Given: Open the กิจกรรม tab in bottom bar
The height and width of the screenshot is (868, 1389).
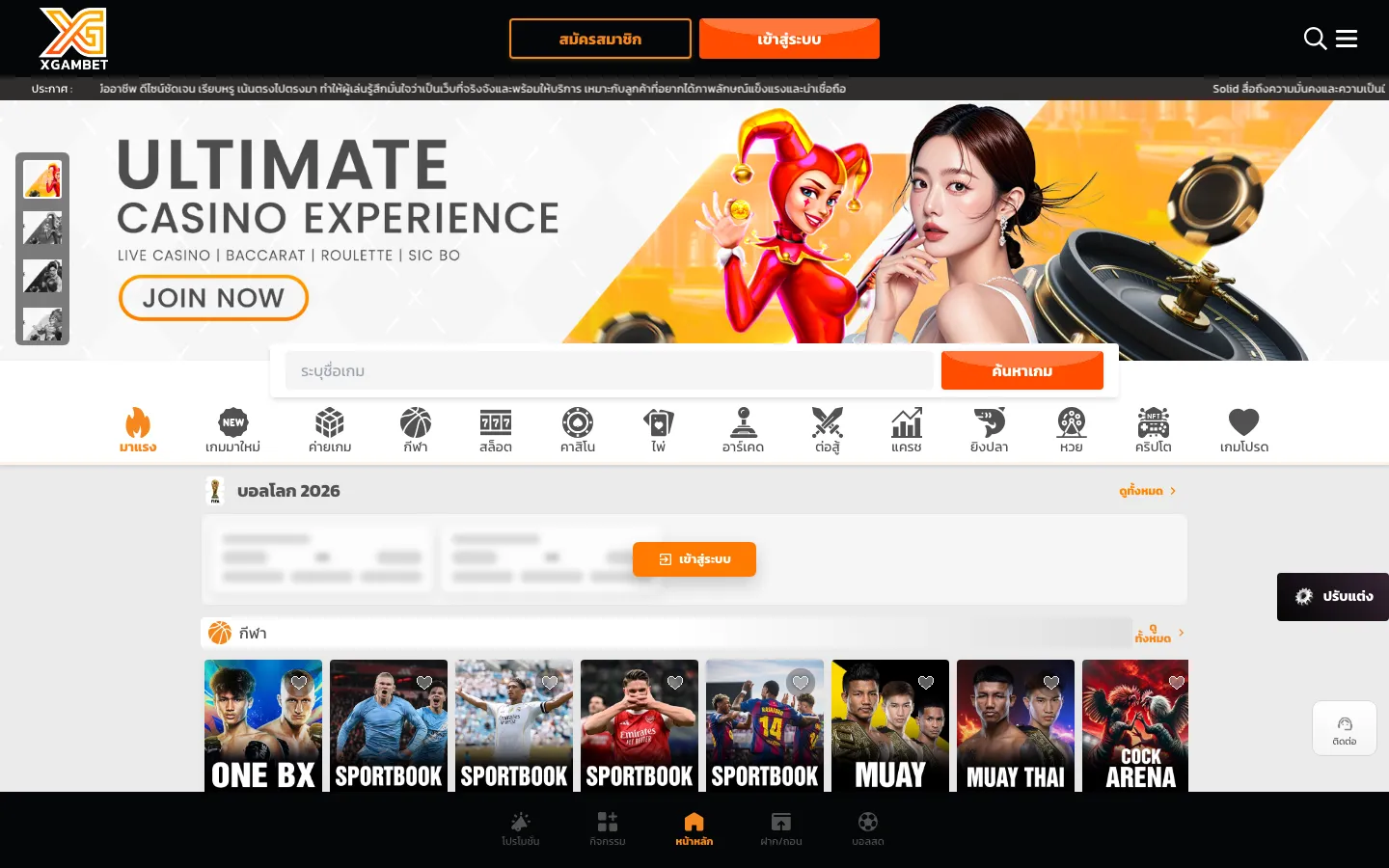Looking at the screenshot, I should pyautogui.click(x=608, y=828).
